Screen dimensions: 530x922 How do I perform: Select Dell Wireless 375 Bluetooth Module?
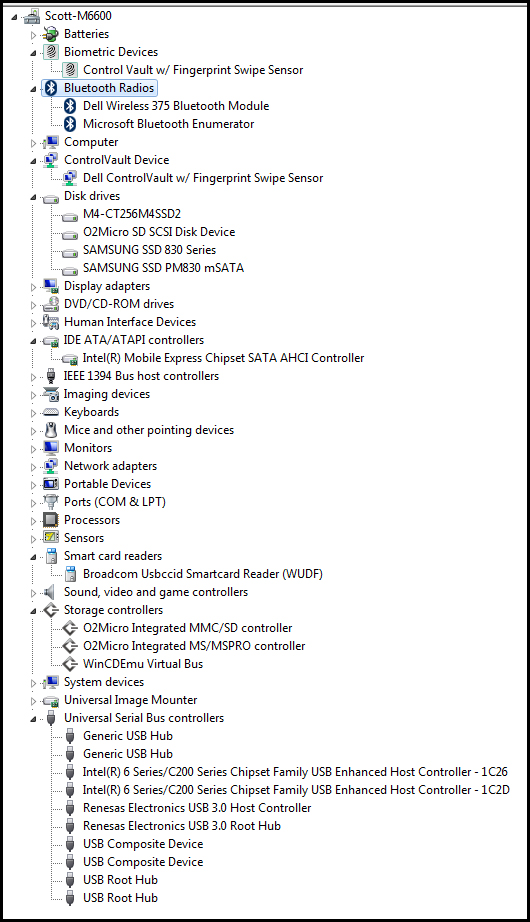click(176, 106)
